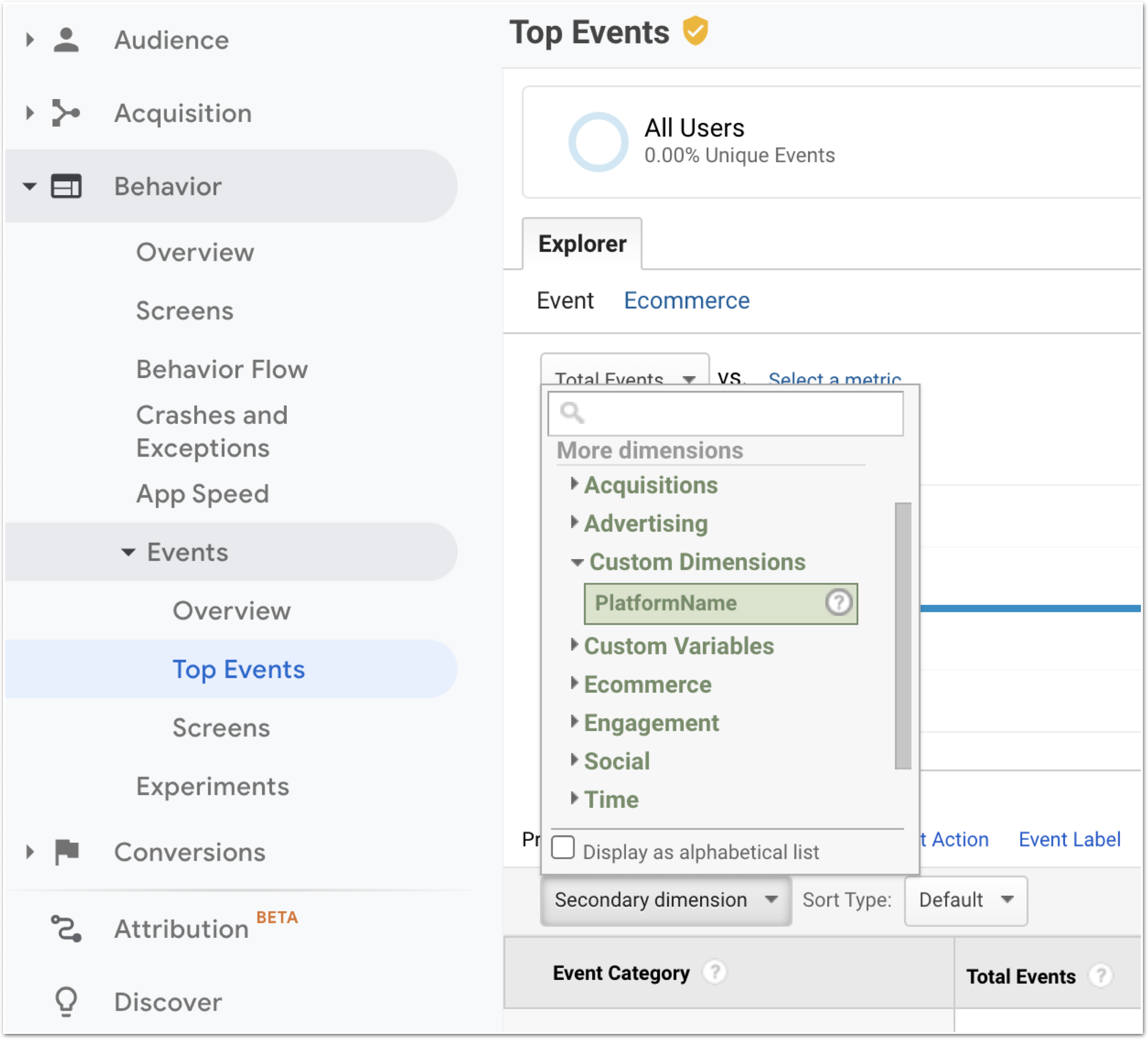This screenshot has width=1148, height=1040.
Task: Open Behavior Screens in the sidebar
Action: 185,311
